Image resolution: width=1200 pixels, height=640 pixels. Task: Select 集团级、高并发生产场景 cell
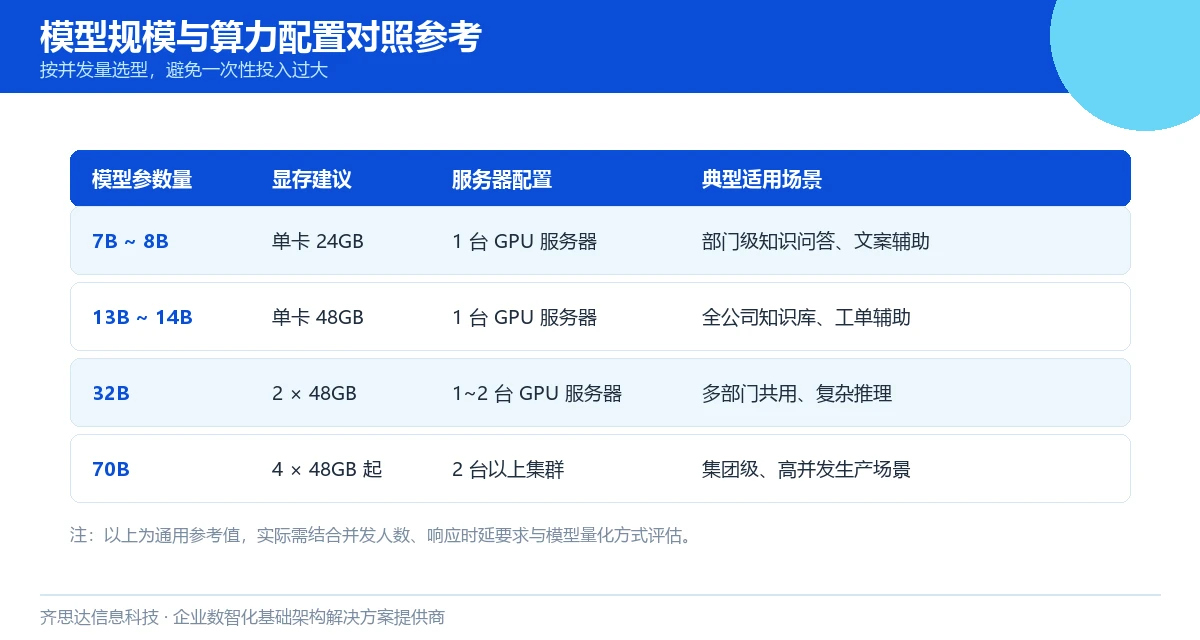806,469
